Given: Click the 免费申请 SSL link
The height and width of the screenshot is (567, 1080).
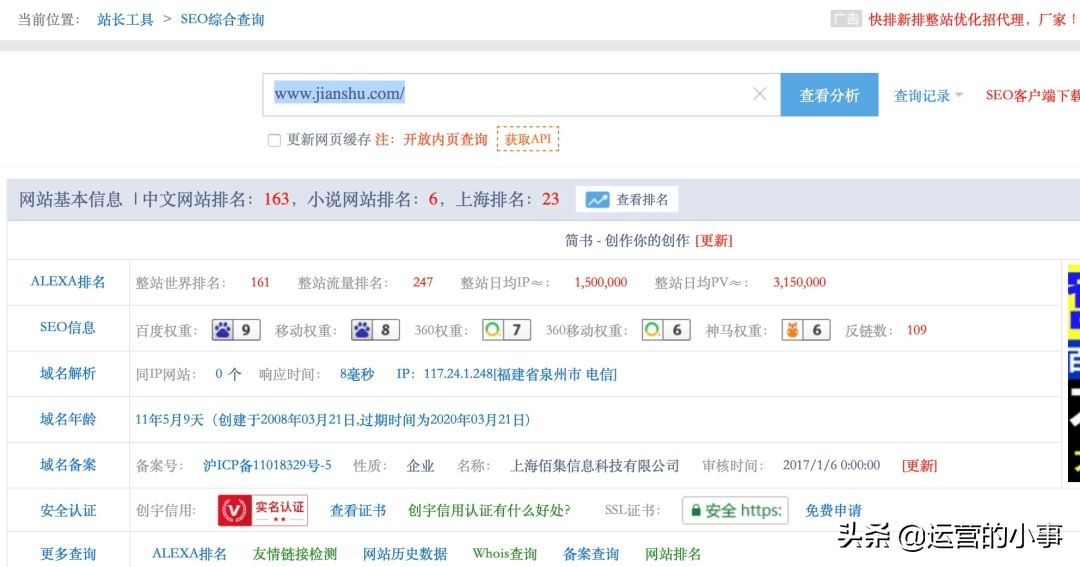Looking at the screenshot, I should tap(833, 511).
